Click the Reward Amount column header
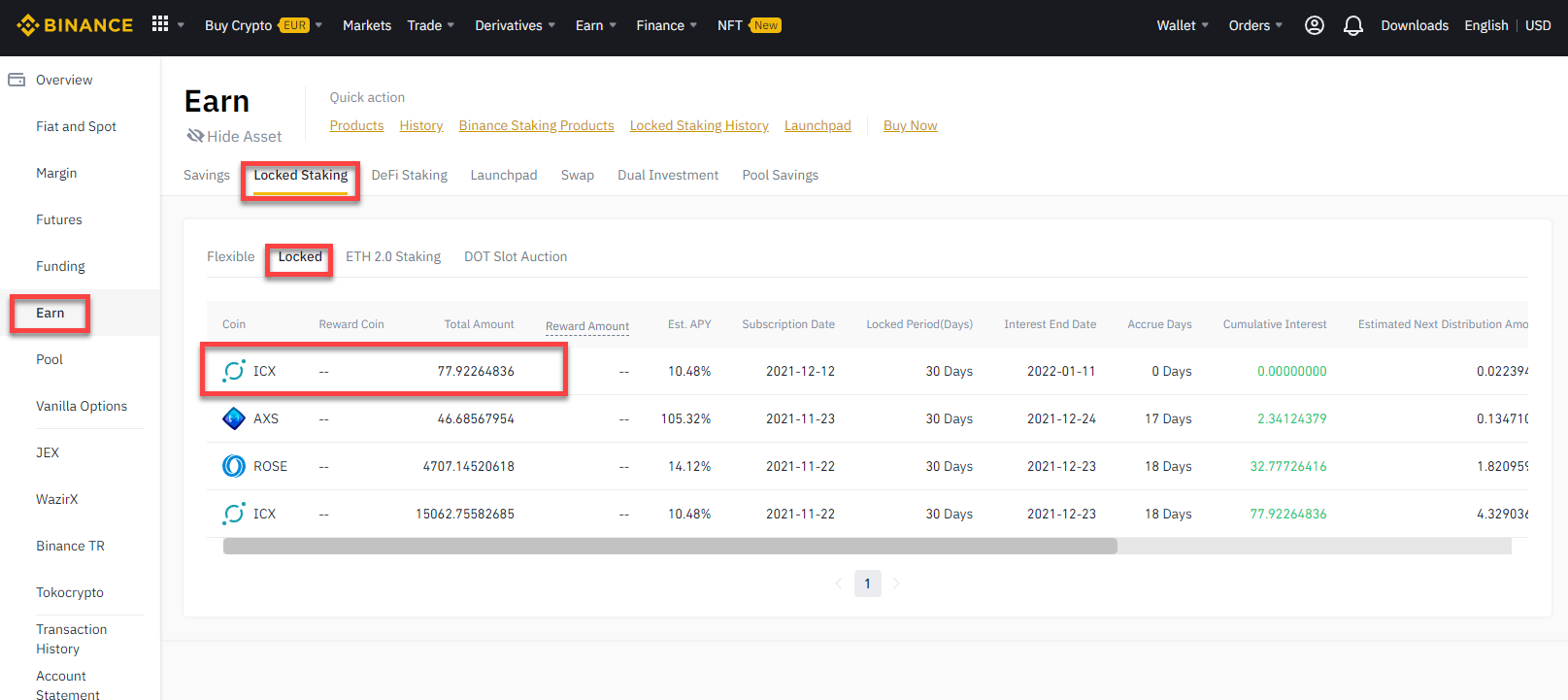 (x=587, y=325)
